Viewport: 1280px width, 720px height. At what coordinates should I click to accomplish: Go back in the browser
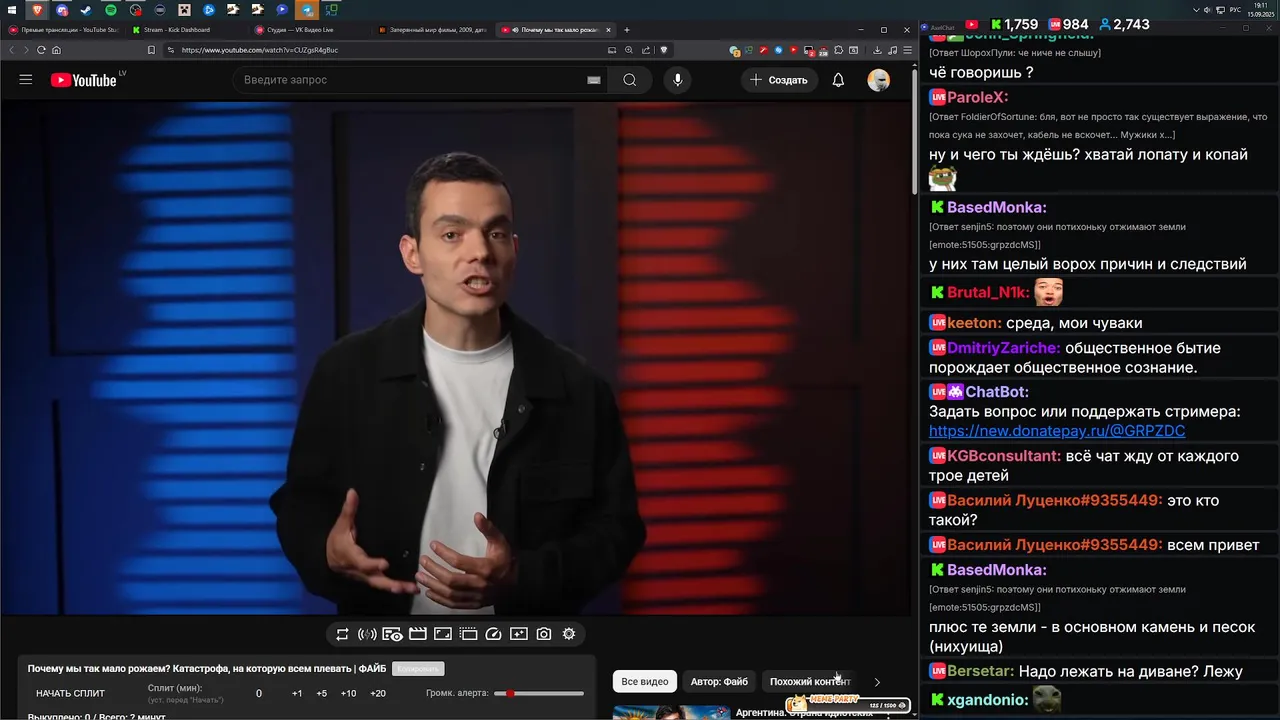(12, 50)
